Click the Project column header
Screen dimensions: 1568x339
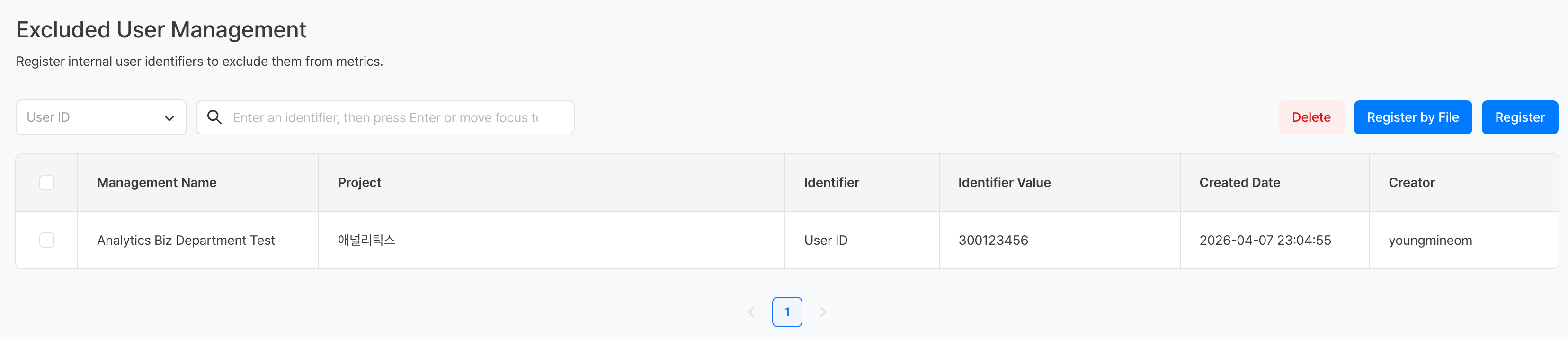(x=359, y=183)
